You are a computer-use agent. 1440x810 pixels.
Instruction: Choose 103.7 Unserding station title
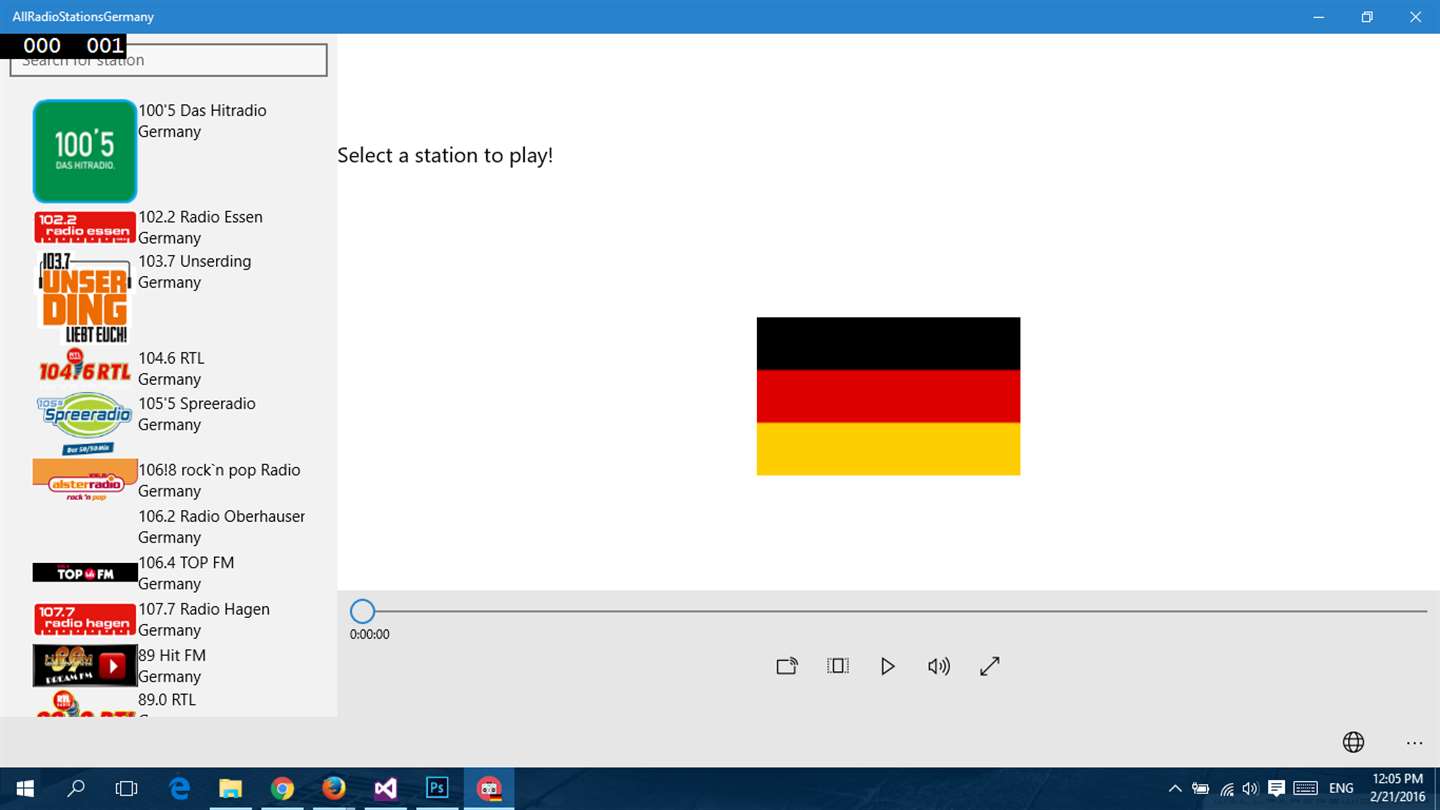(194, 261)
